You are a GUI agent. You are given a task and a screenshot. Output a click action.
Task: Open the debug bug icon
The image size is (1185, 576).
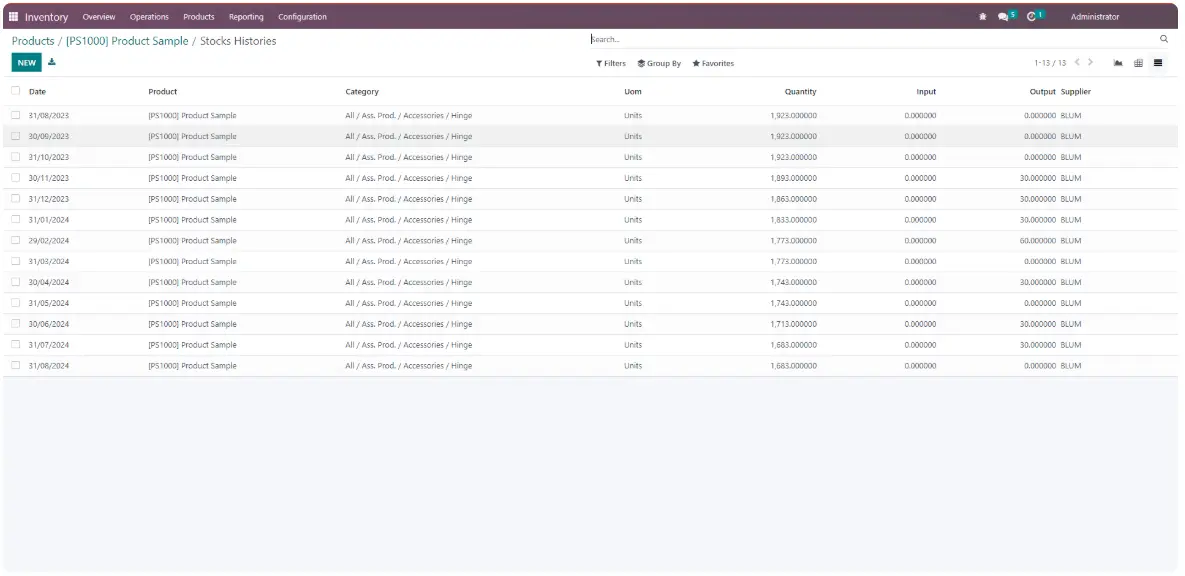982,17
